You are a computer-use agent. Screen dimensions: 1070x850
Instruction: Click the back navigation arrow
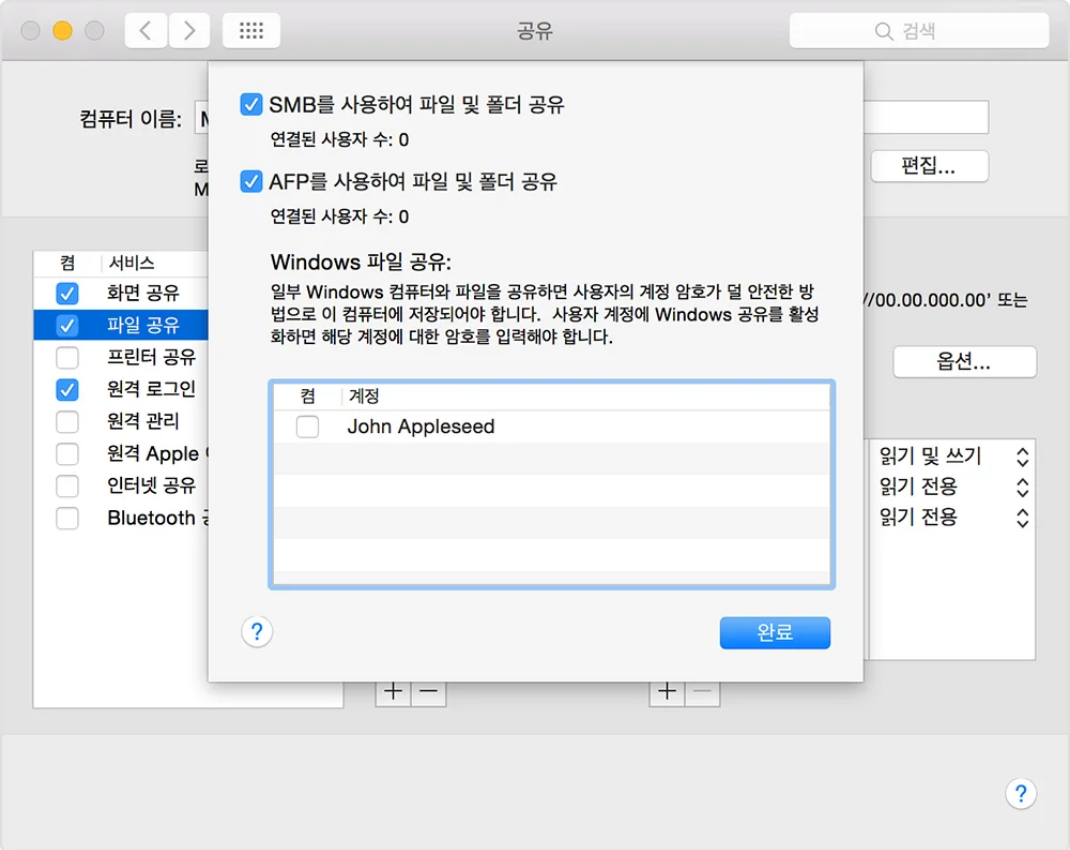[x=146, y=31]
